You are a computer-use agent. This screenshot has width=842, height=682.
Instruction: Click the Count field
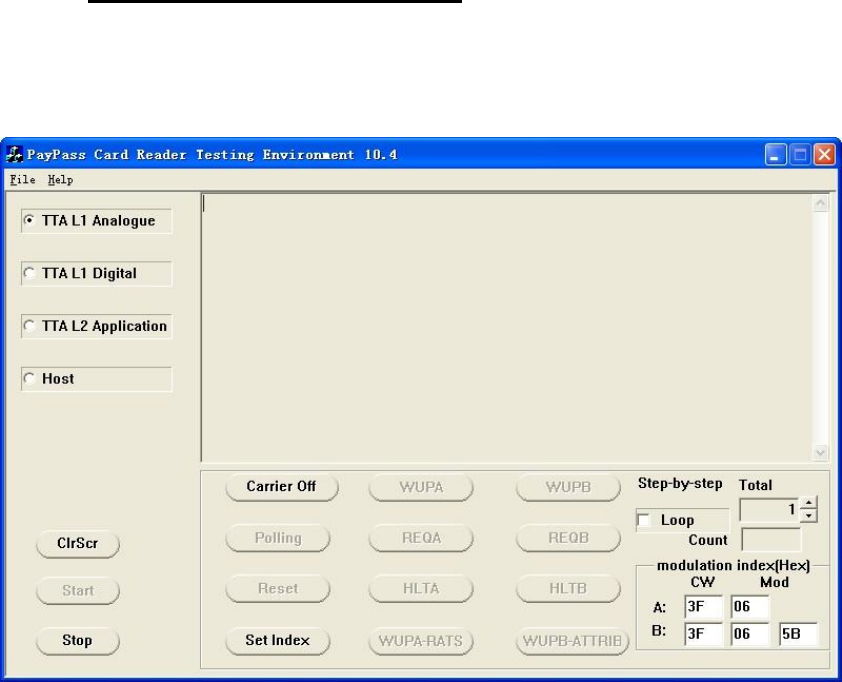click(x=771, y=539)
